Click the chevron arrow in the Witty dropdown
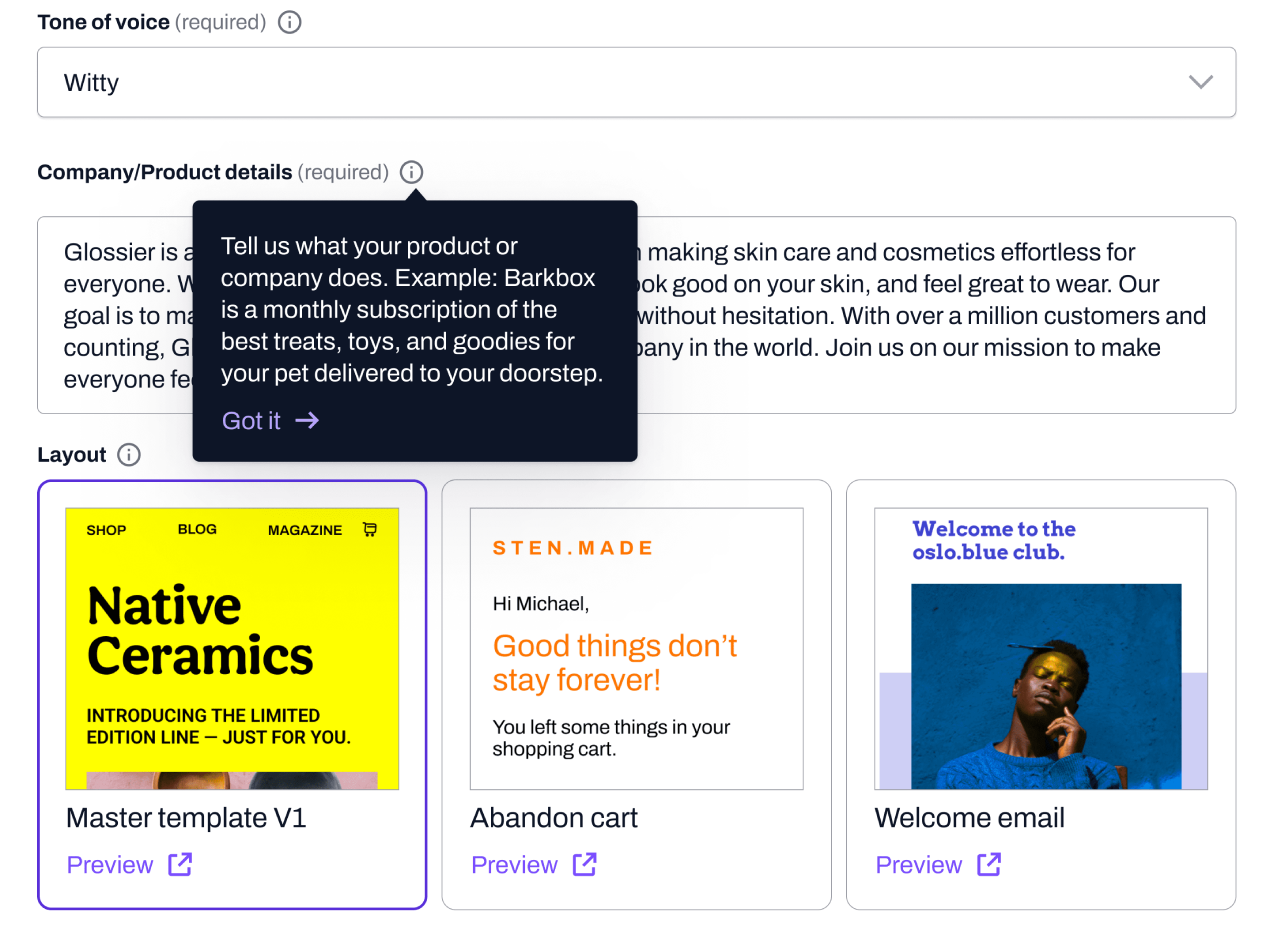1270x927 pixels. tap(1200, 82)
